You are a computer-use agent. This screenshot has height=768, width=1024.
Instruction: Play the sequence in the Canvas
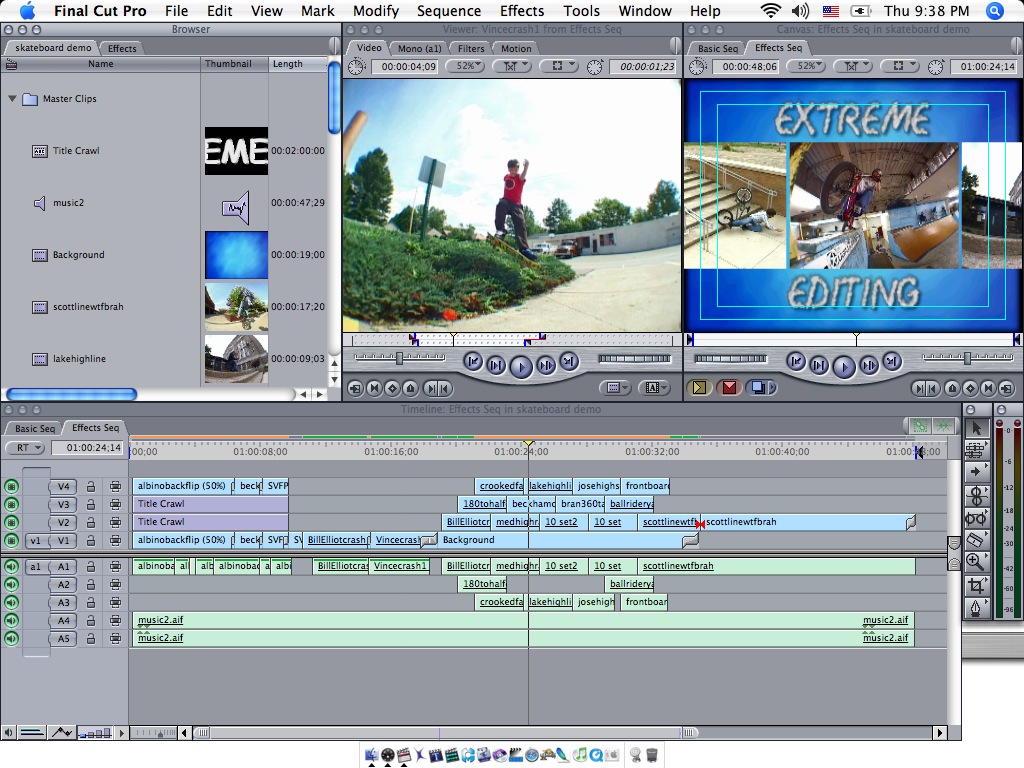click(844, 366)
